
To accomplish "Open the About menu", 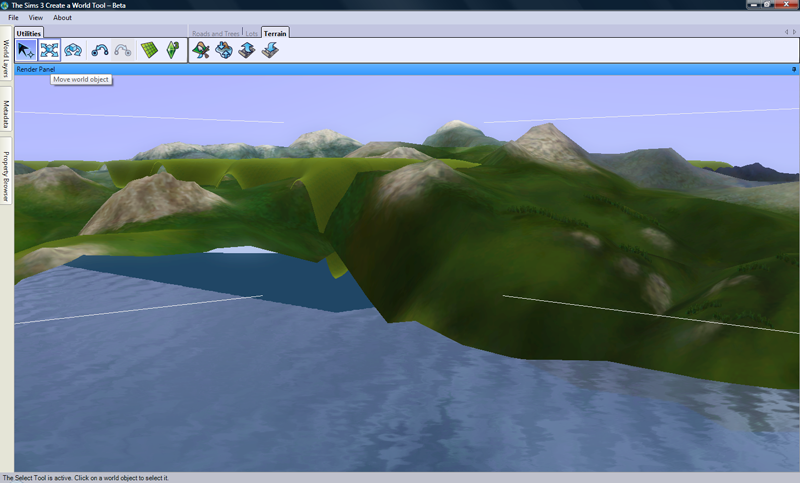I will click(62, 17).
